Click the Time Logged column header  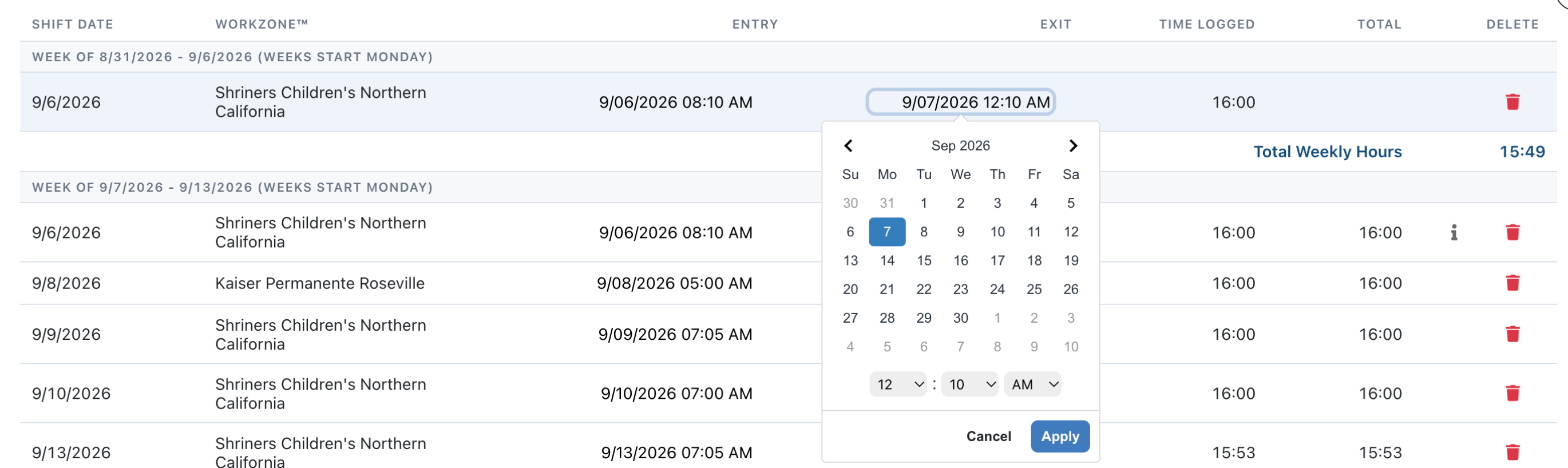point(1207,24)
